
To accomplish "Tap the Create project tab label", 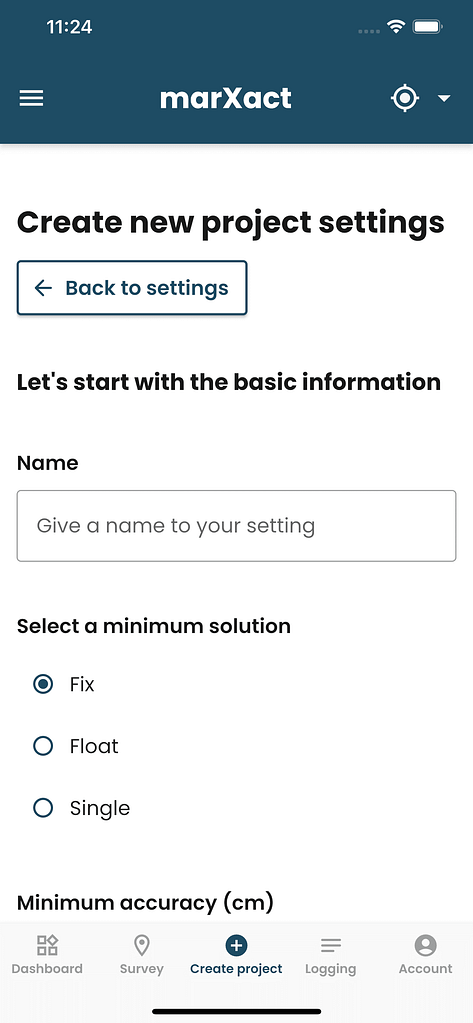I will click(x=236, y=969).
